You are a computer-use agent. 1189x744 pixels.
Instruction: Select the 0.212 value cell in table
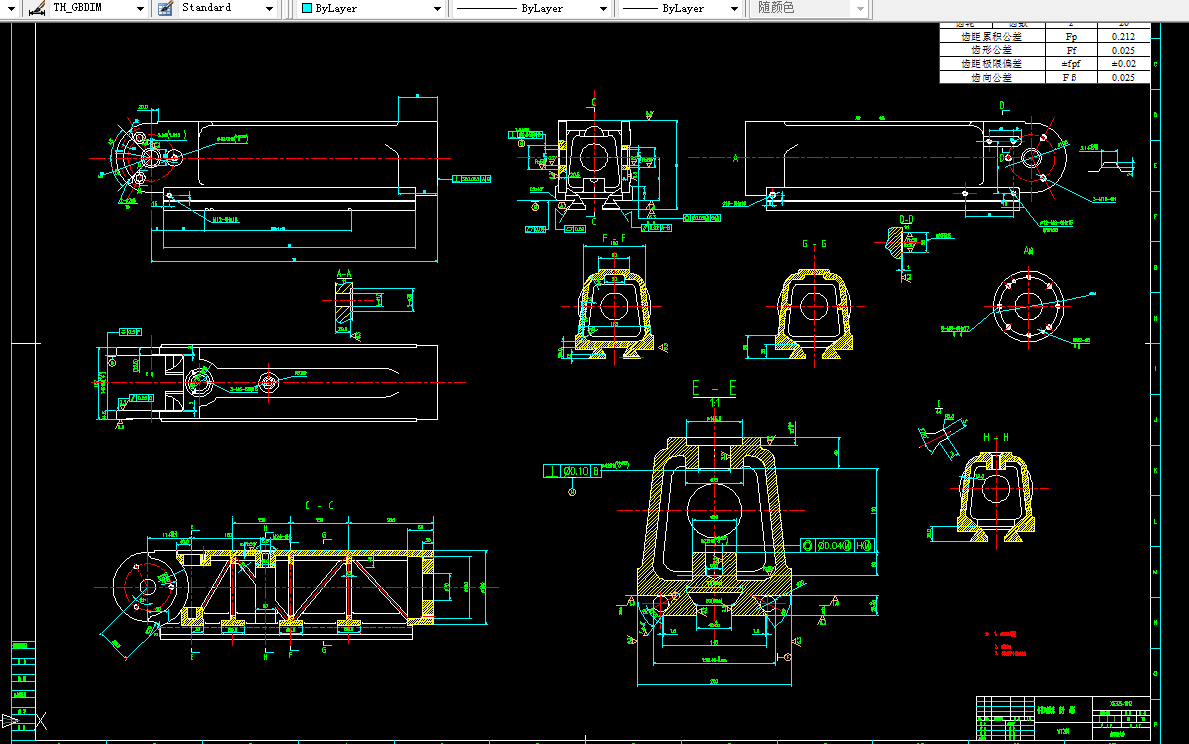[x=1122, y=35]
